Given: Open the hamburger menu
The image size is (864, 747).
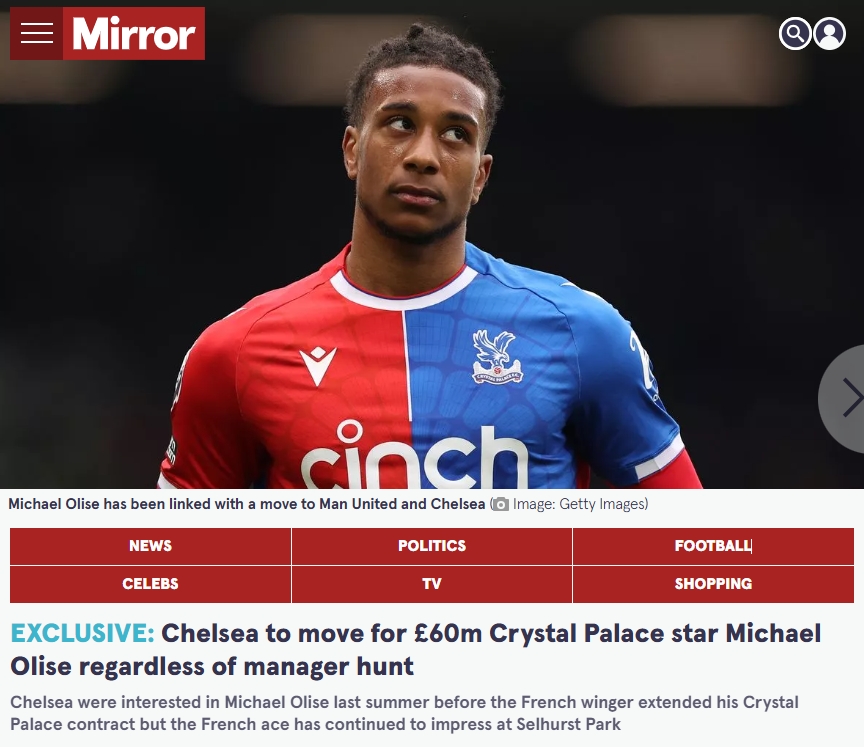Looking at the screenshot, I should [36, 33].
